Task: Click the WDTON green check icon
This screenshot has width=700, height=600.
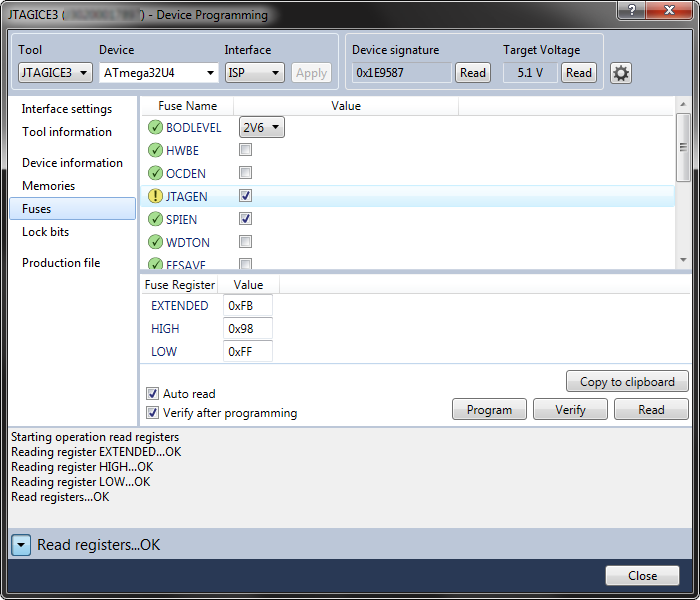Action: (155, 243)
